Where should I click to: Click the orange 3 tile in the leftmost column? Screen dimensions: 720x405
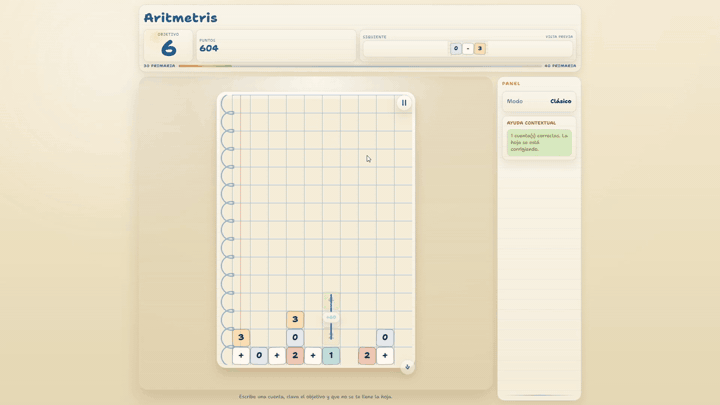(241, 337)
